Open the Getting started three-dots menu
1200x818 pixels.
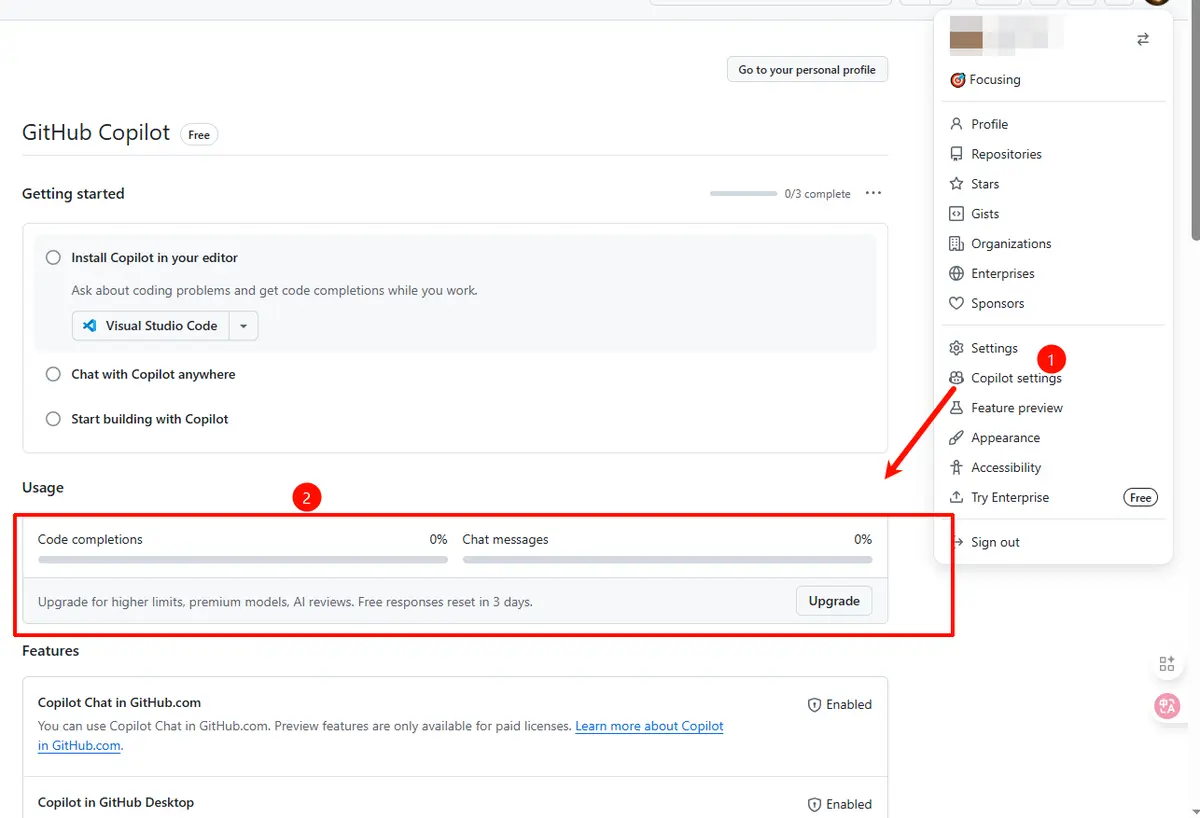(873, 193)
